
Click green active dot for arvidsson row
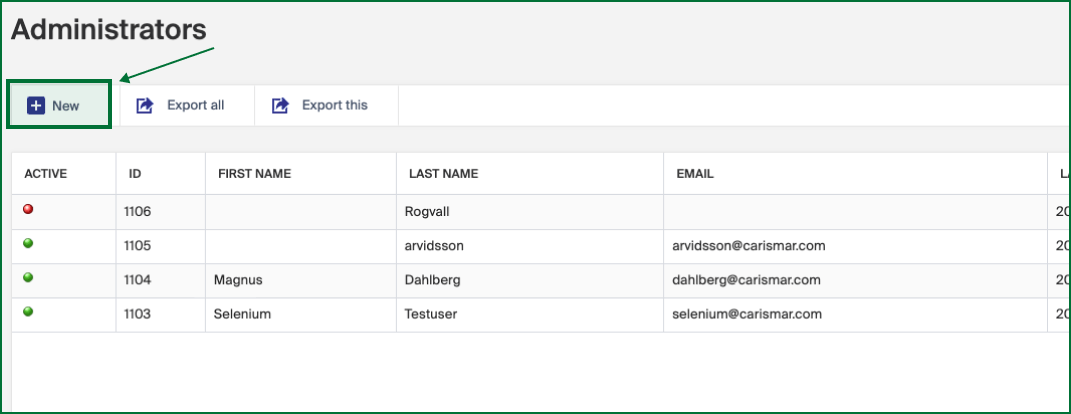pos(28,243)
